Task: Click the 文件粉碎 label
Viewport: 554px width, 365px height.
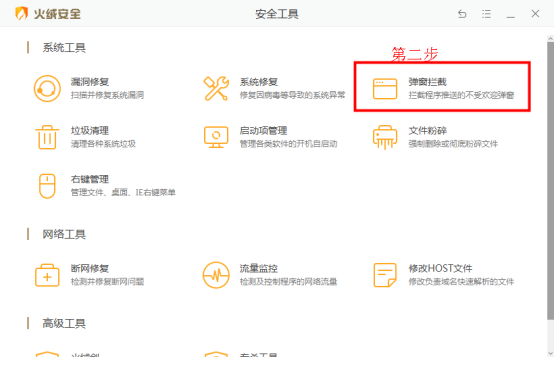Action: (428, 131)
